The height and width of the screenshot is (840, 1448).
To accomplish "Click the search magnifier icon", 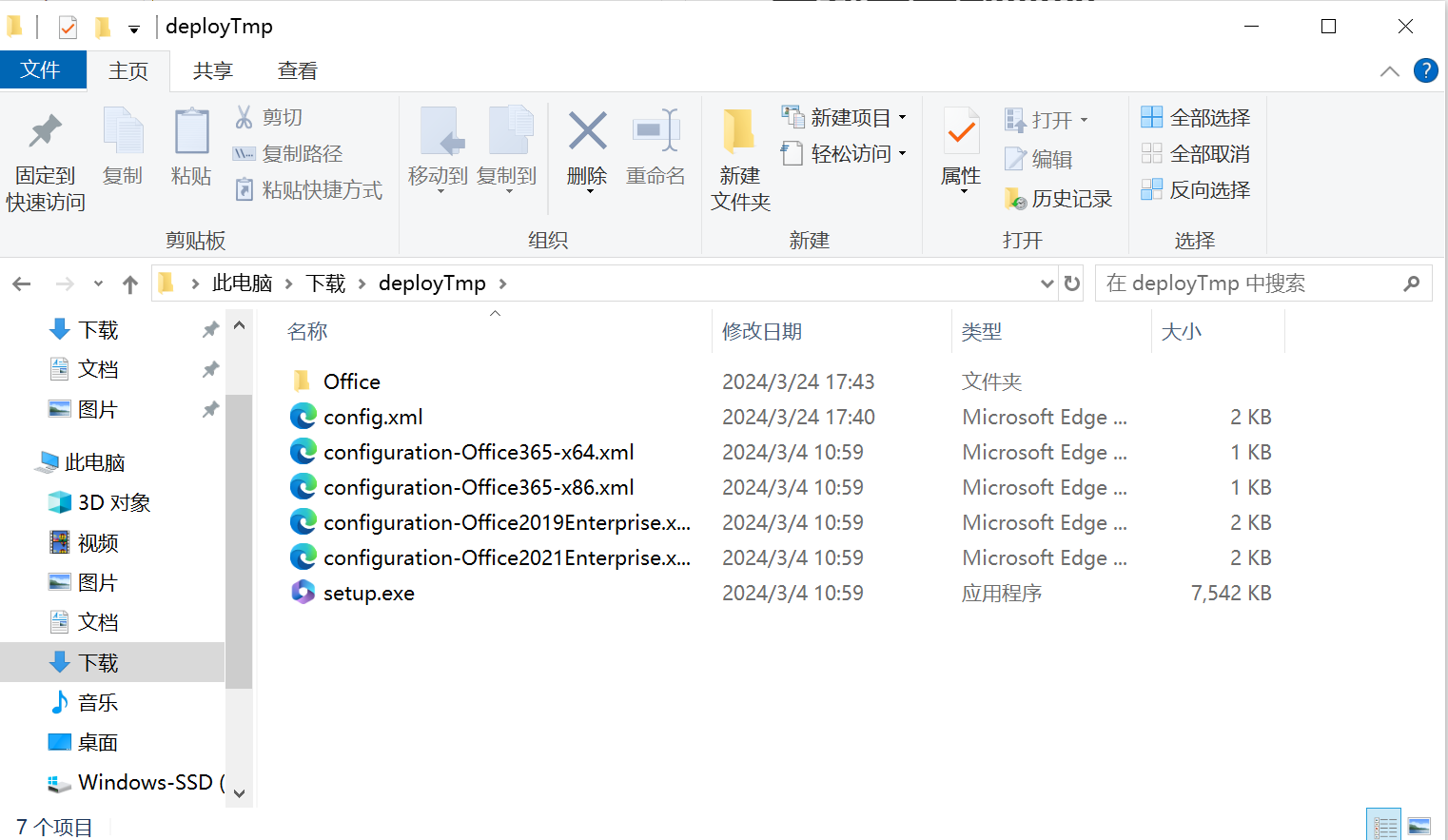I will [1412, 283].
